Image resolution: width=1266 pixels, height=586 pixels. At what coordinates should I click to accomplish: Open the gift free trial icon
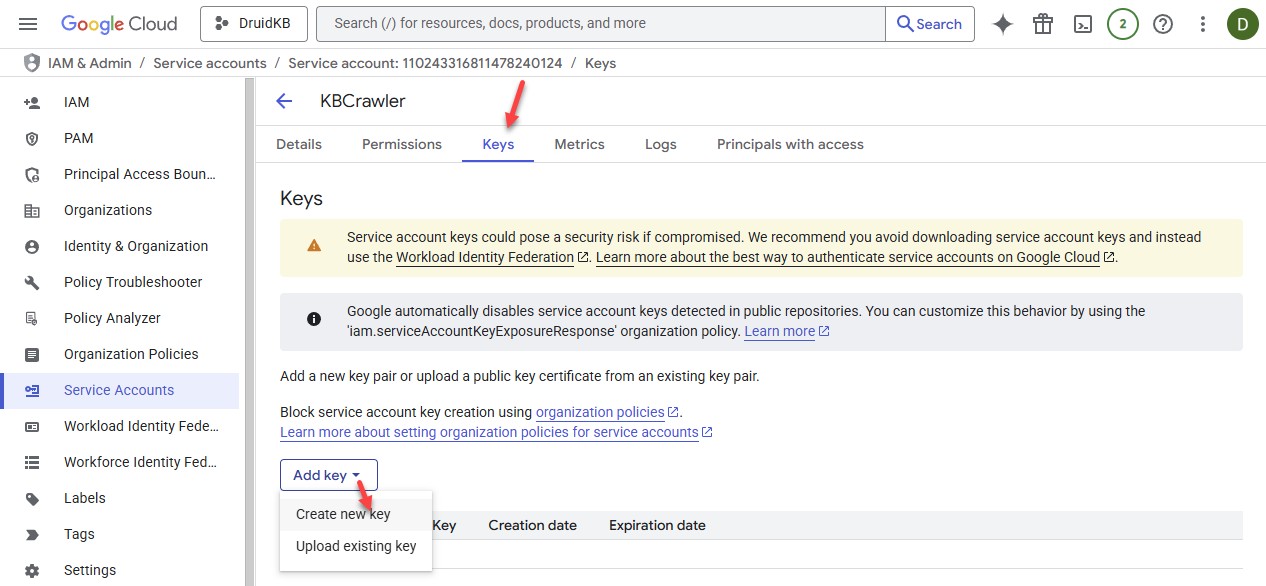[1043, 24]
